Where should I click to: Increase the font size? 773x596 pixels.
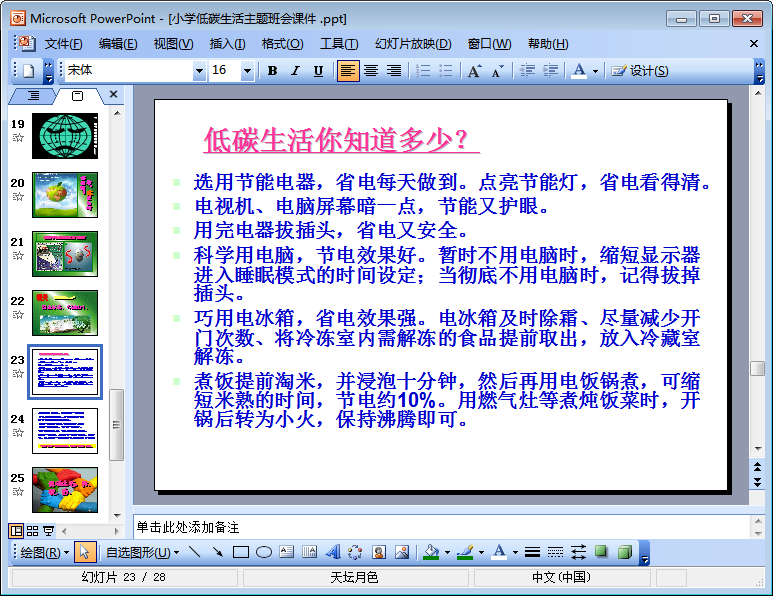pyautogui.click(x=475, y=71)
